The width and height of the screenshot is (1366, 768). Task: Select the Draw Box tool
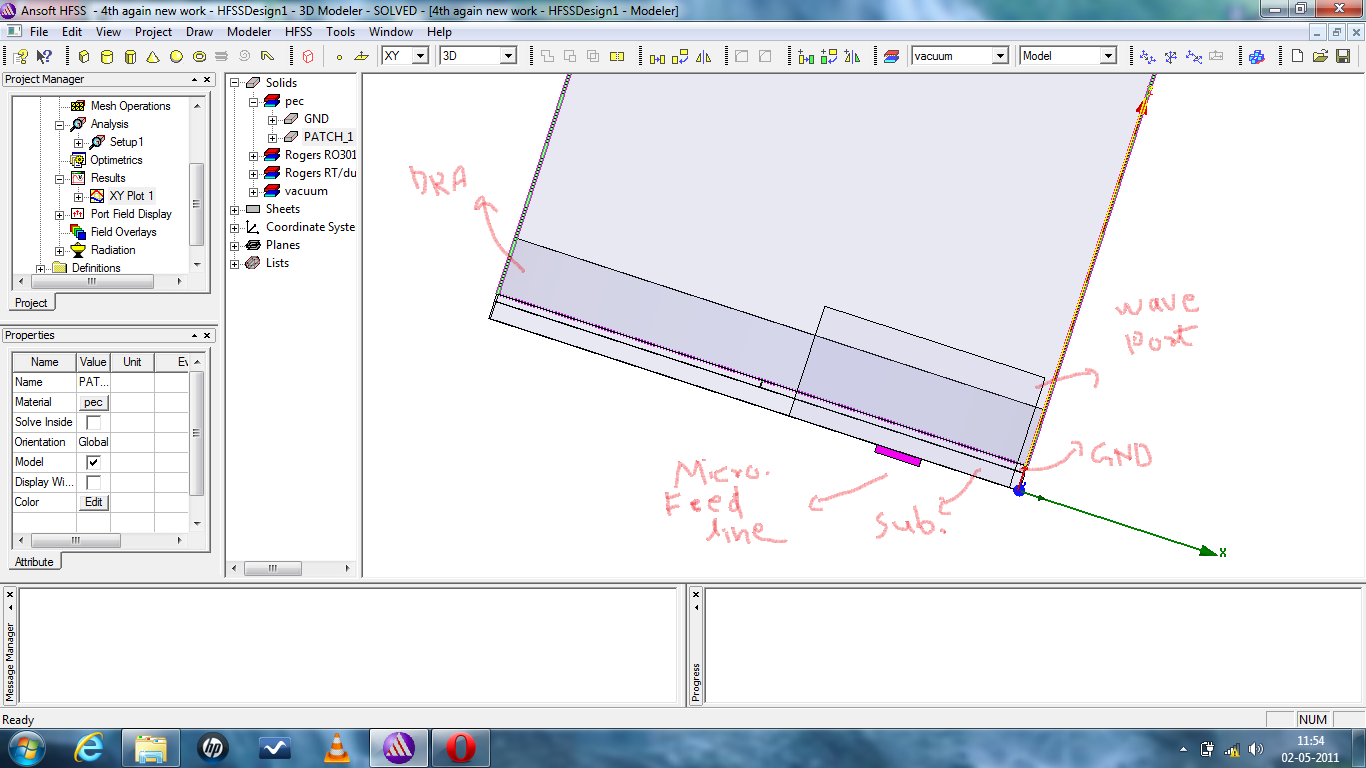(x=84, y=57)
